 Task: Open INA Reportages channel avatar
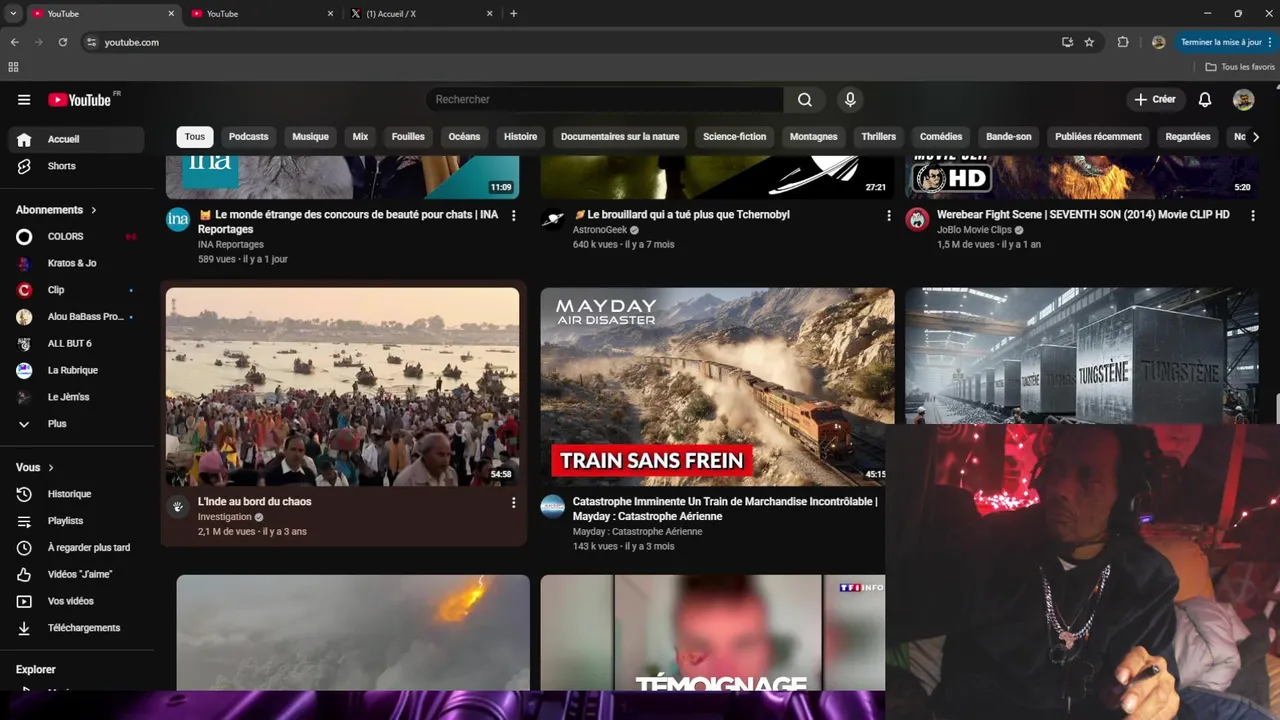pyautogui.click(x=178, y=220)
